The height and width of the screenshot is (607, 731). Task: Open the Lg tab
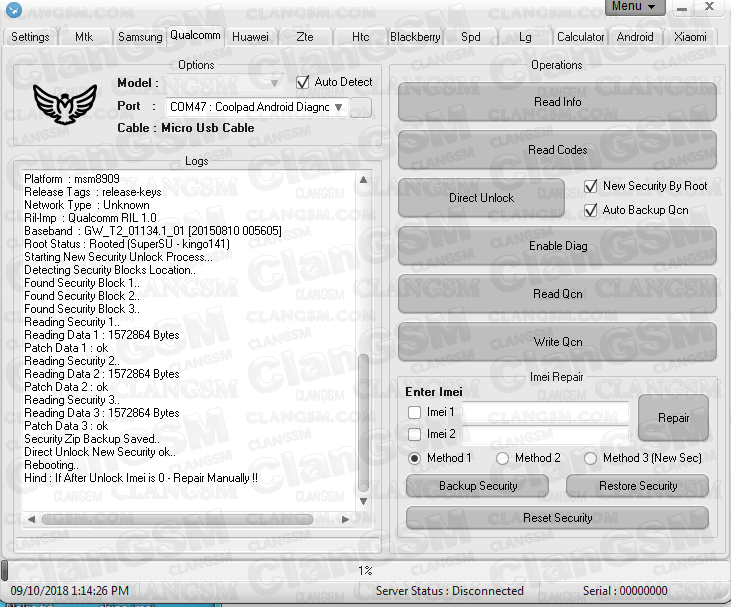(525, 37)
